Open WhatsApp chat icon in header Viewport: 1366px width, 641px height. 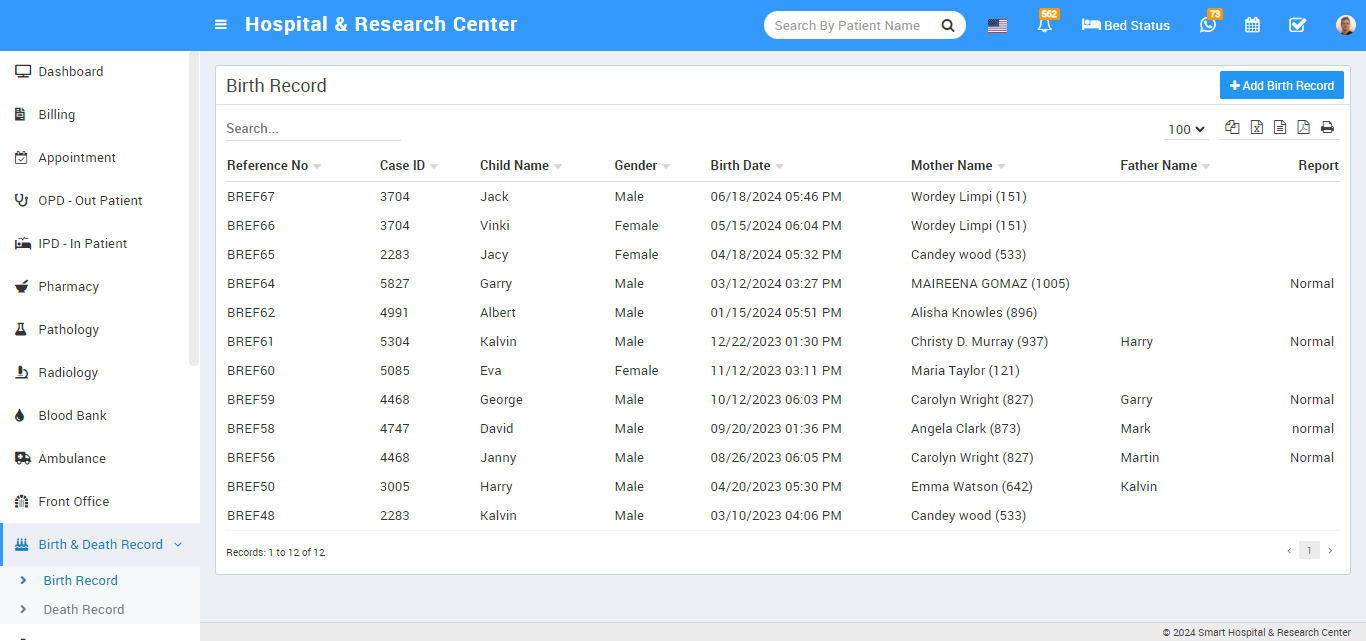coord(1208,26)
